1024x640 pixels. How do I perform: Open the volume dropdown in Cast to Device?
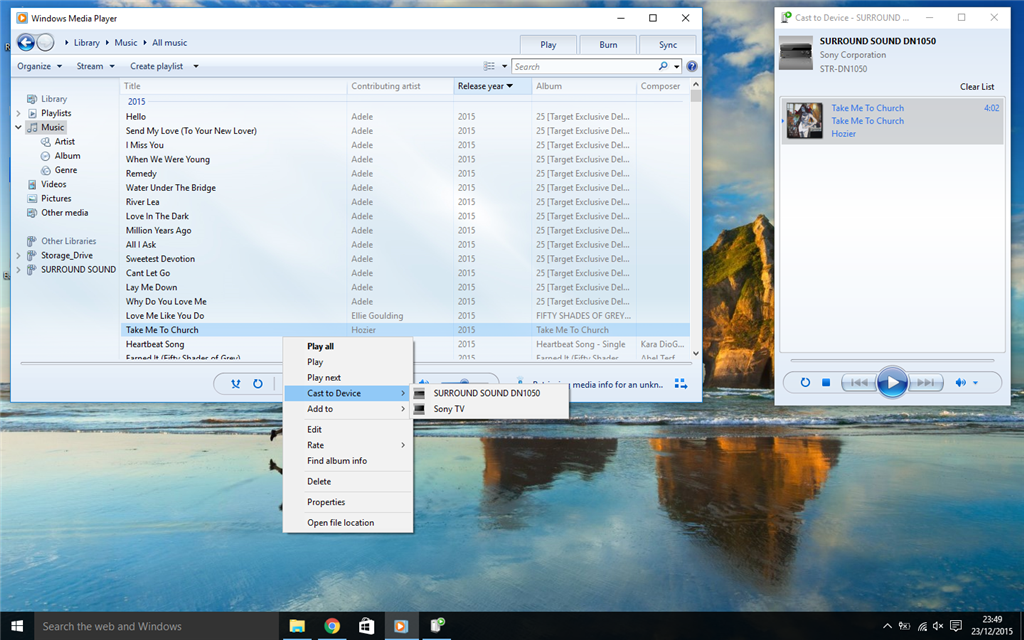click(976, 383)
